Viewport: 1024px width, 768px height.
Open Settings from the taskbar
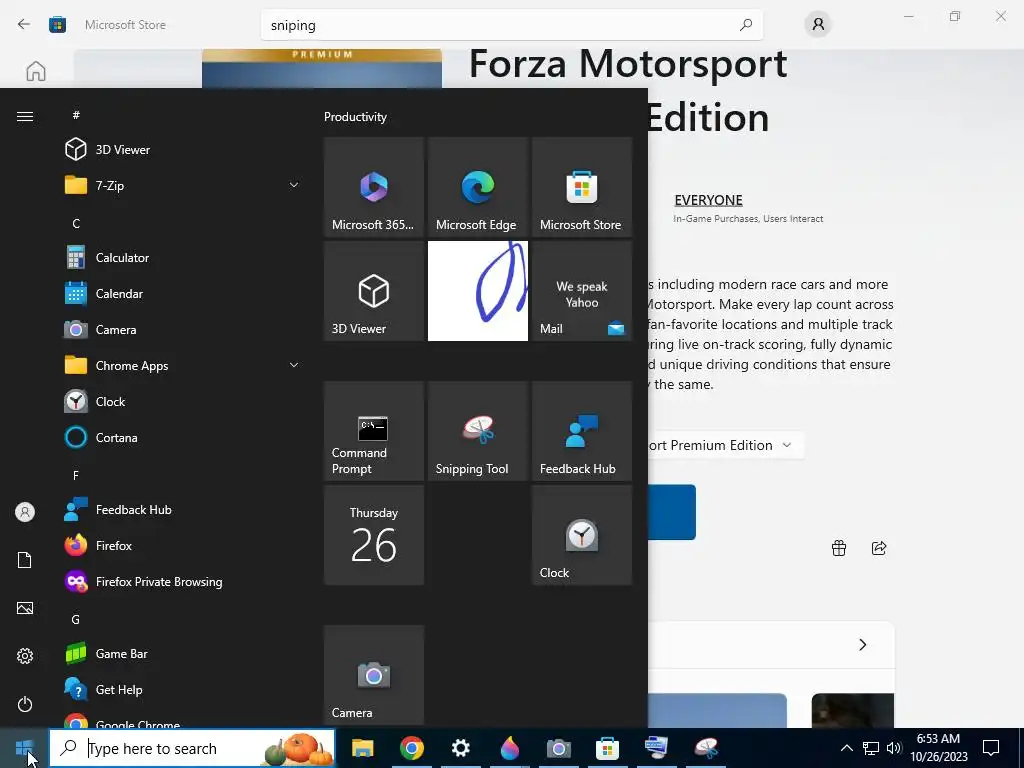click(x=460, y=748)
